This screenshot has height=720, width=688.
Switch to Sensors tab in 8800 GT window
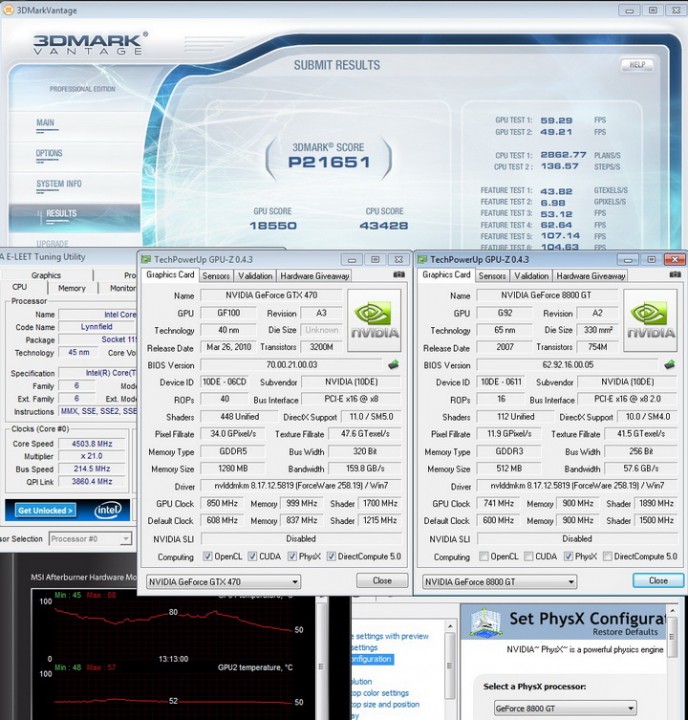[x=492, y=276]
